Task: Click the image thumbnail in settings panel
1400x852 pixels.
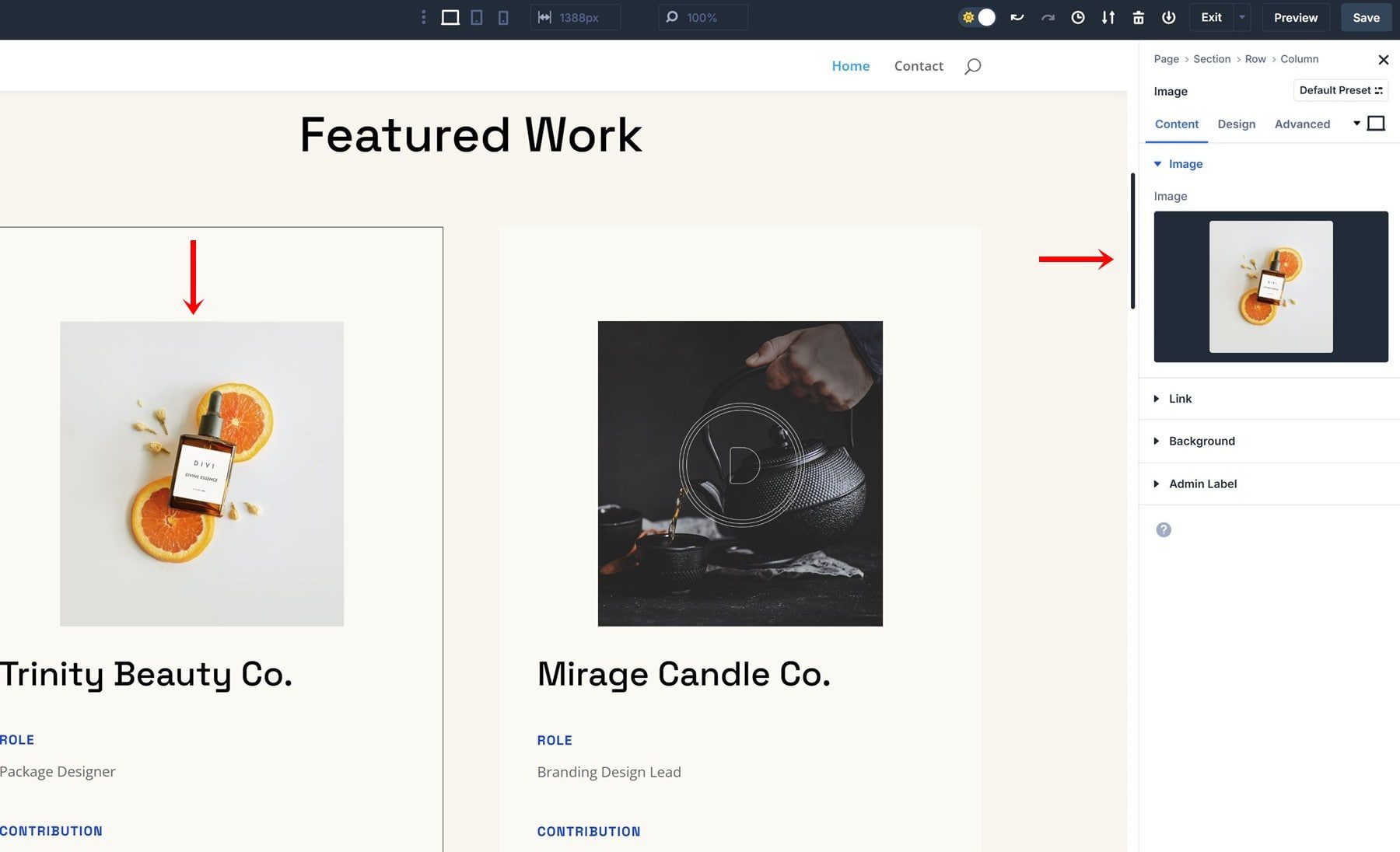Action: click(x=1270, y=287)
